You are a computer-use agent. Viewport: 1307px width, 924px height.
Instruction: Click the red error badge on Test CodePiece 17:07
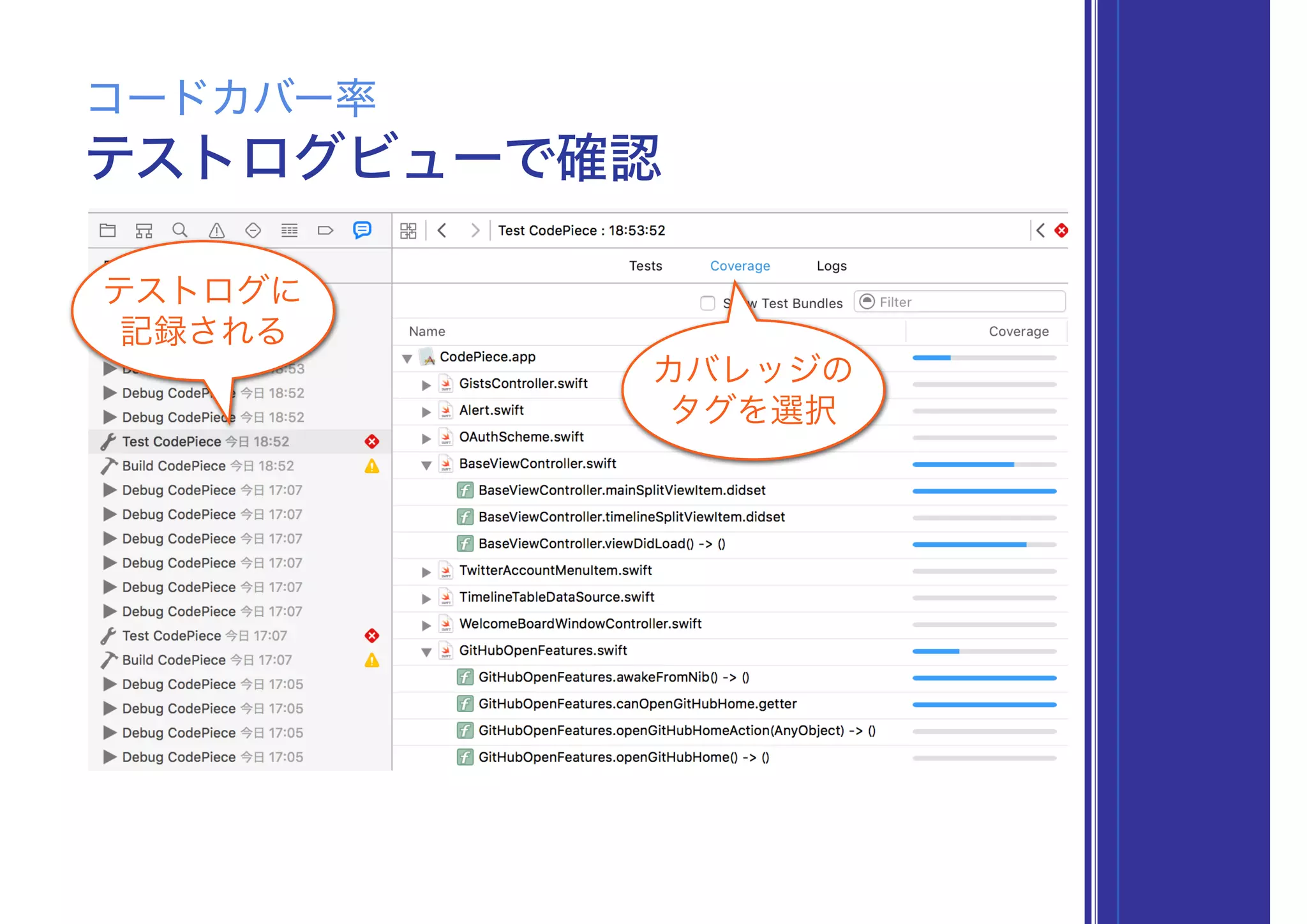pyautogui.click(x=372, y=636)
